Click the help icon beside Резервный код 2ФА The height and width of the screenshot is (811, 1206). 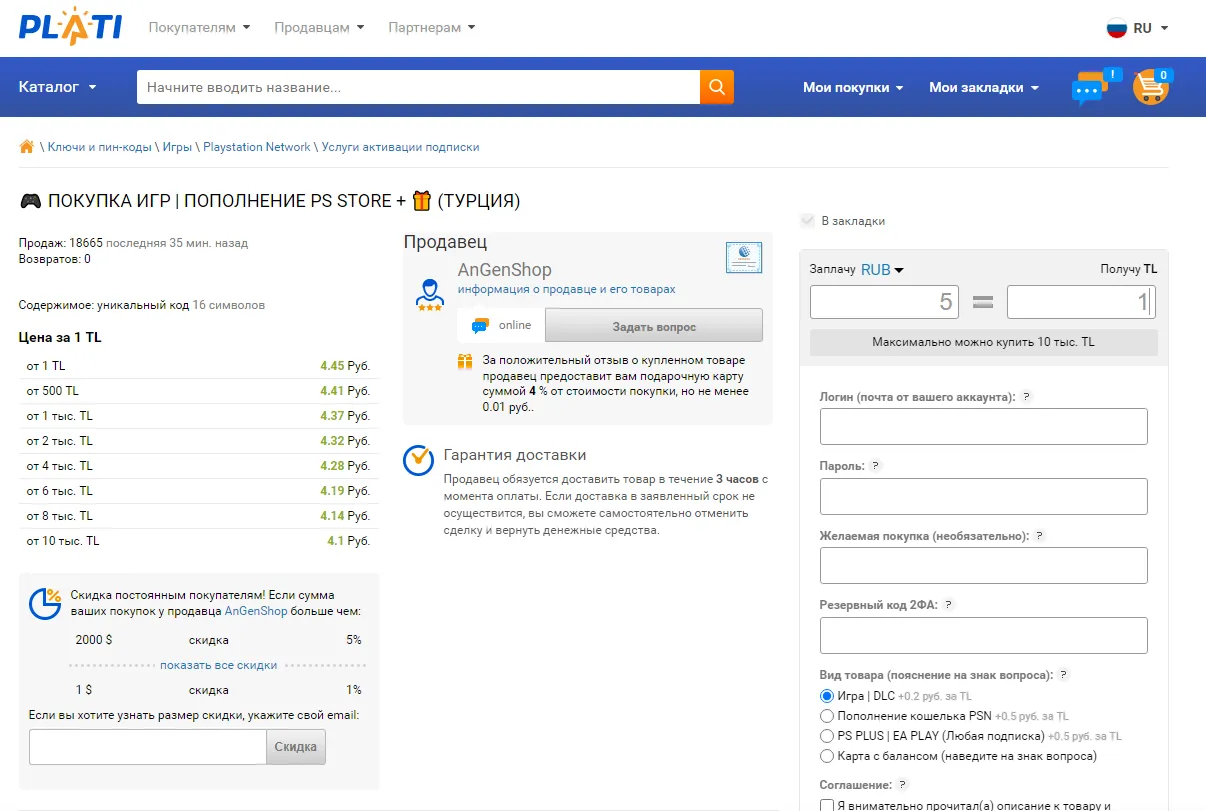pos(948,605)
